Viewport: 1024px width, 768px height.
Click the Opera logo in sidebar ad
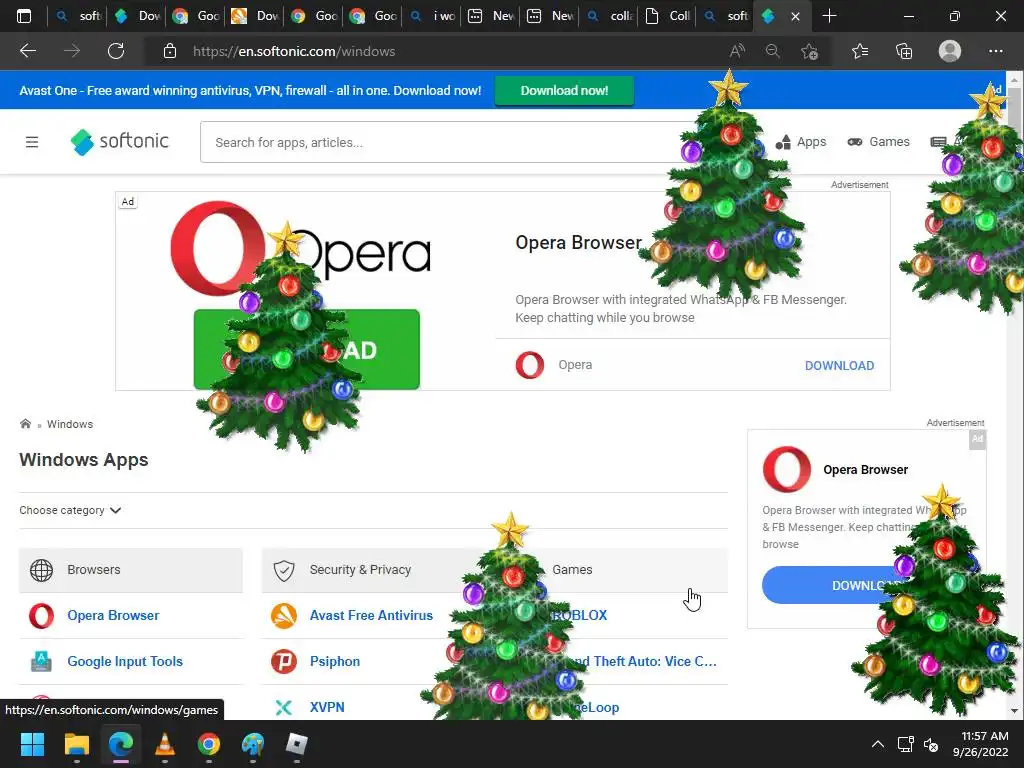coord(787,469)
